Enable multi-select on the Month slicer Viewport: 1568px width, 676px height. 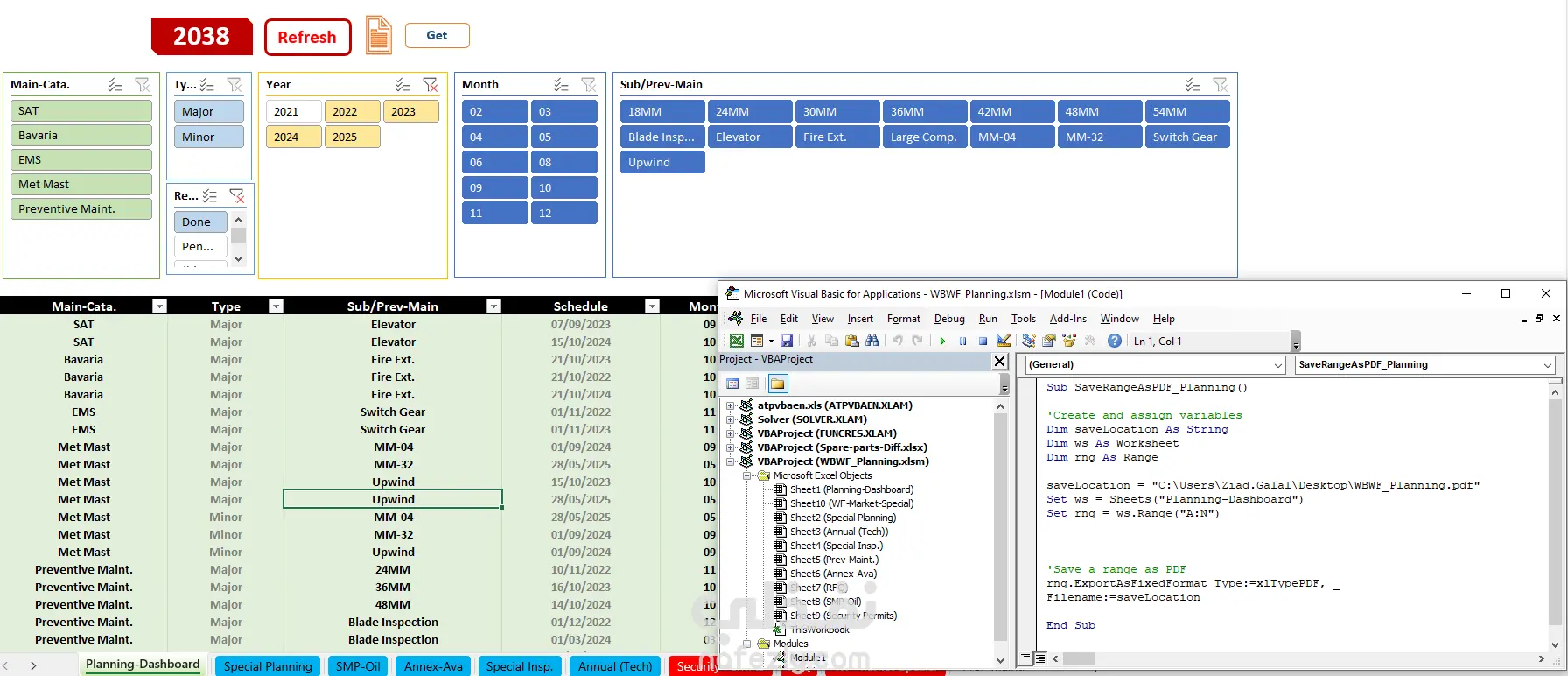pos(561,85)
